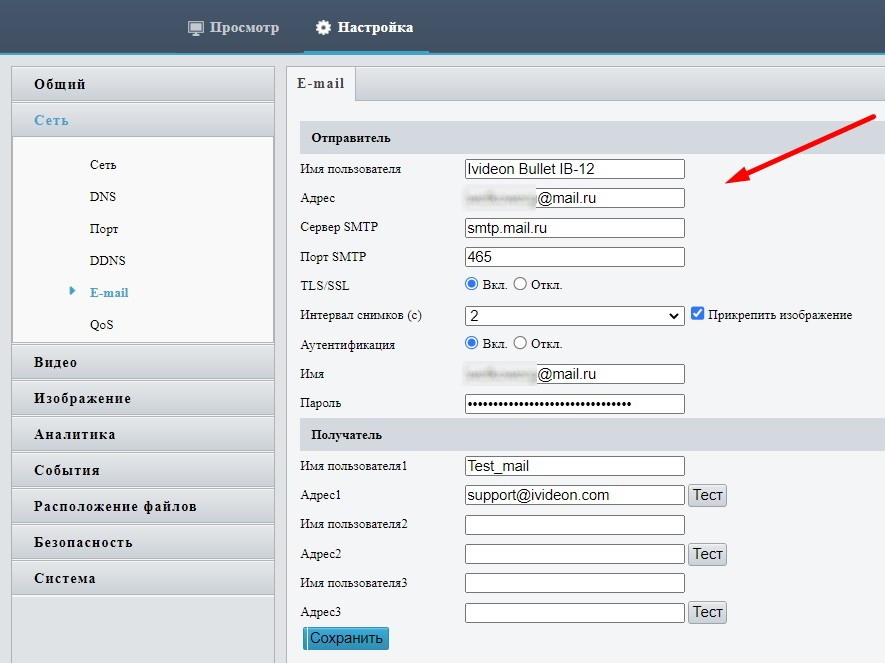Click the gear icon next to Настройка

[x=323, y=28]
